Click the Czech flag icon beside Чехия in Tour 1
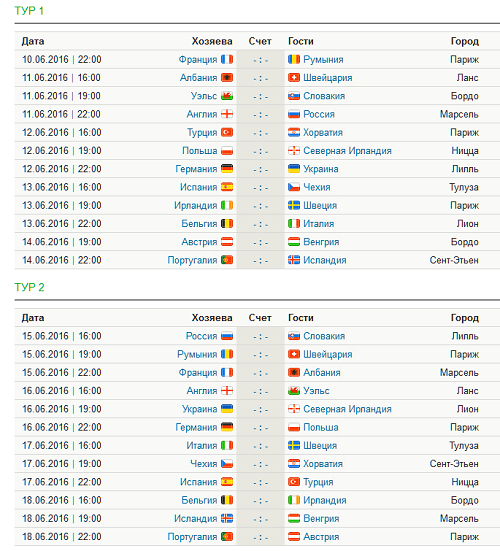500x551 pixels. [294, 187]
